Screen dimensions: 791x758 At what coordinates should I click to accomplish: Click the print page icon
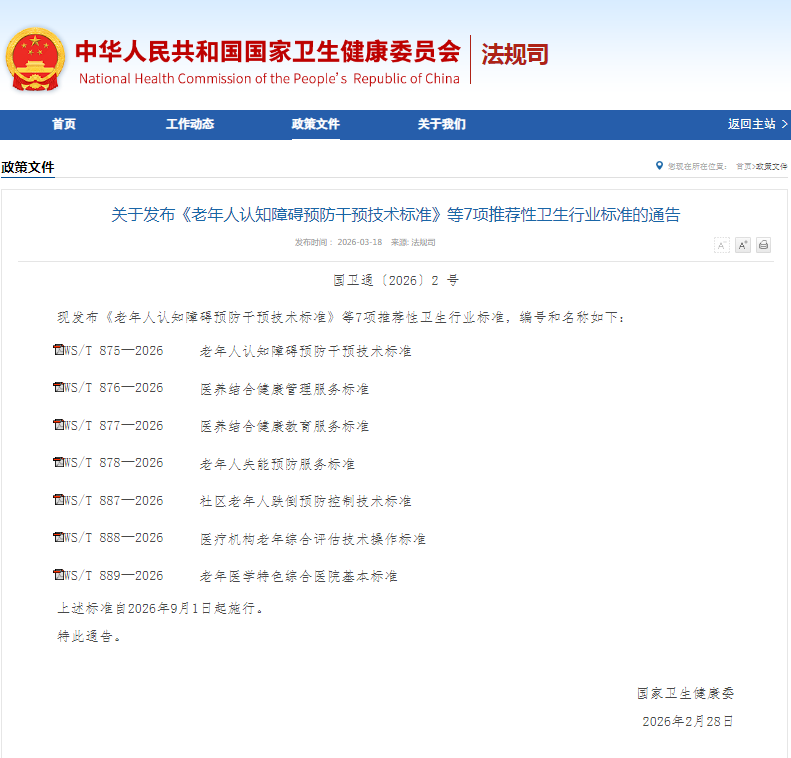pyautogui.click(x=763, y=245)
